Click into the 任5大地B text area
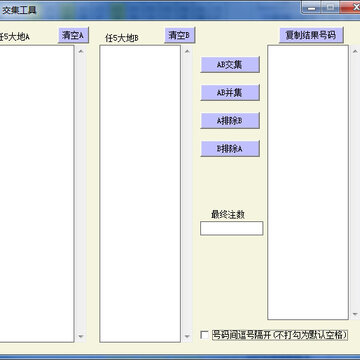Screen dimensions: 360x360 (140, 194)
